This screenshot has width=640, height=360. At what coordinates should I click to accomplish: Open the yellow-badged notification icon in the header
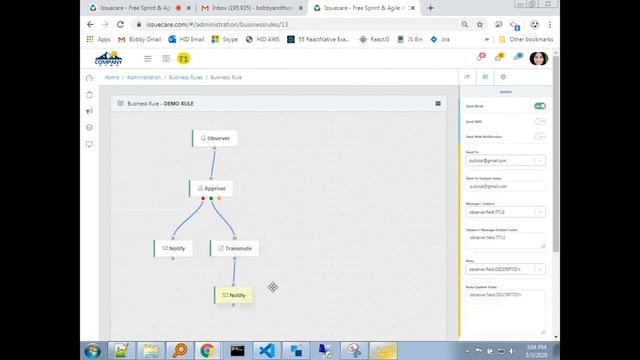click(x=499, y=57)
